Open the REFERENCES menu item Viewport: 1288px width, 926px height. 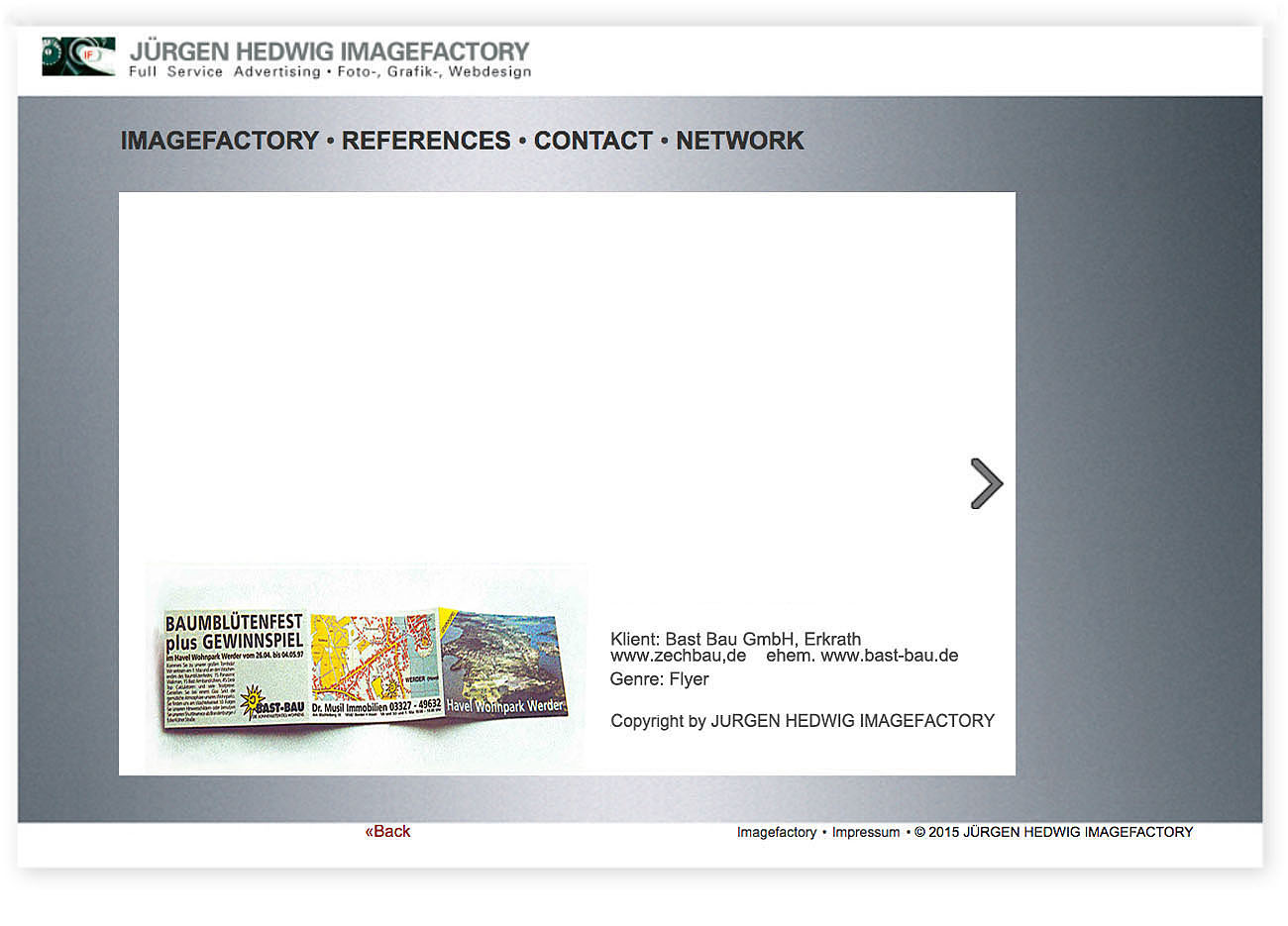pyautogui.click(x=426, y=141)
